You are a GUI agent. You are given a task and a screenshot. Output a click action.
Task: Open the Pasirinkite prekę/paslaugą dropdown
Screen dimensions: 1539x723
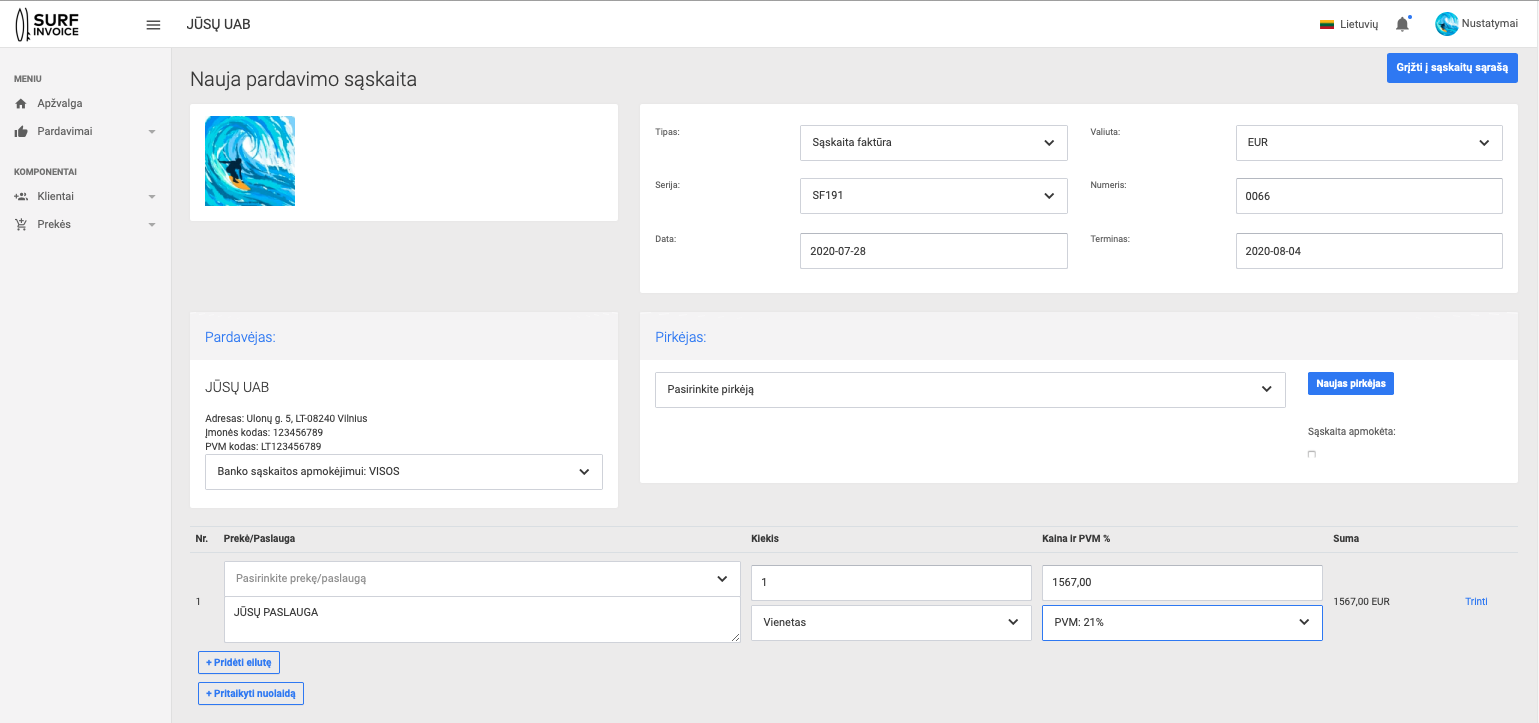pyautogui.click(x=482, y=579)
